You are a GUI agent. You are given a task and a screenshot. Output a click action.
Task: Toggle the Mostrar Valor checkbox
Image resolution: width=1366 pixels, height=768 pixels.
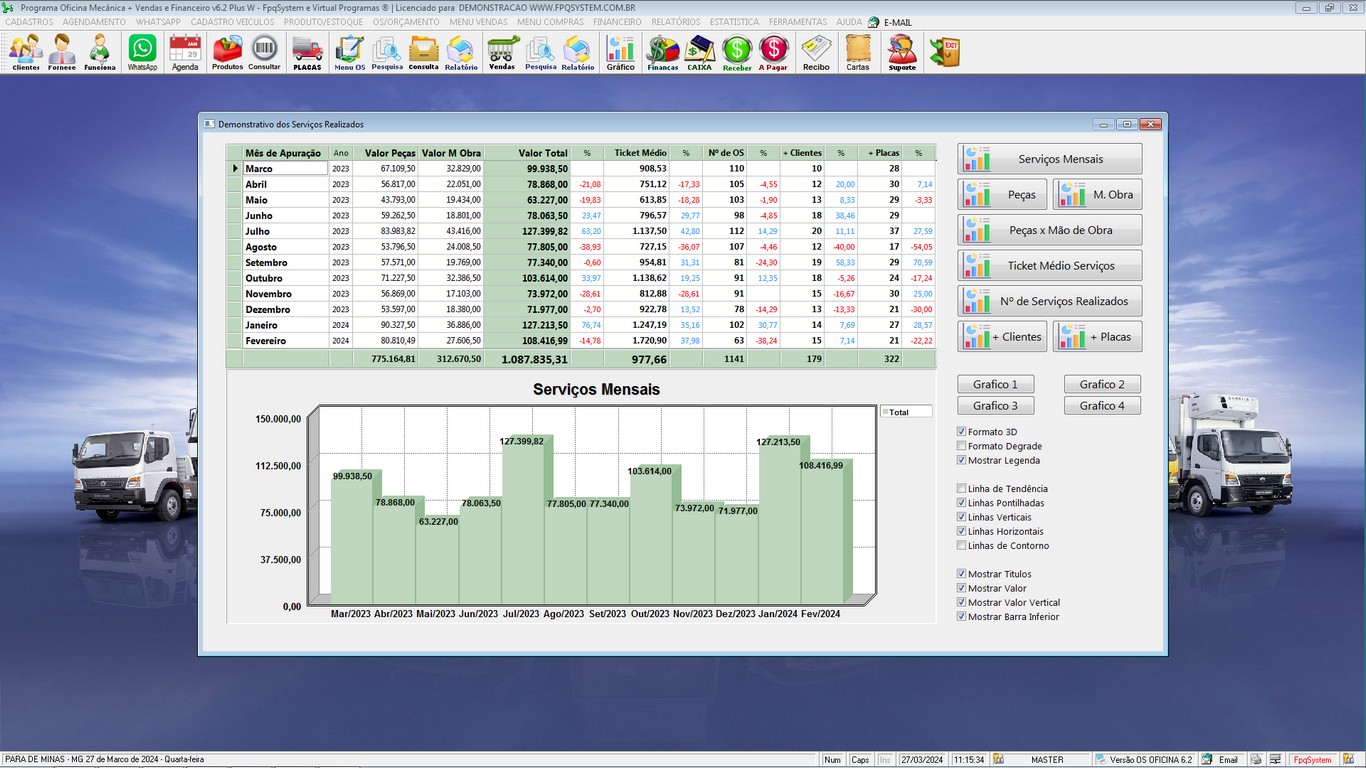click(x=962, y=588)
